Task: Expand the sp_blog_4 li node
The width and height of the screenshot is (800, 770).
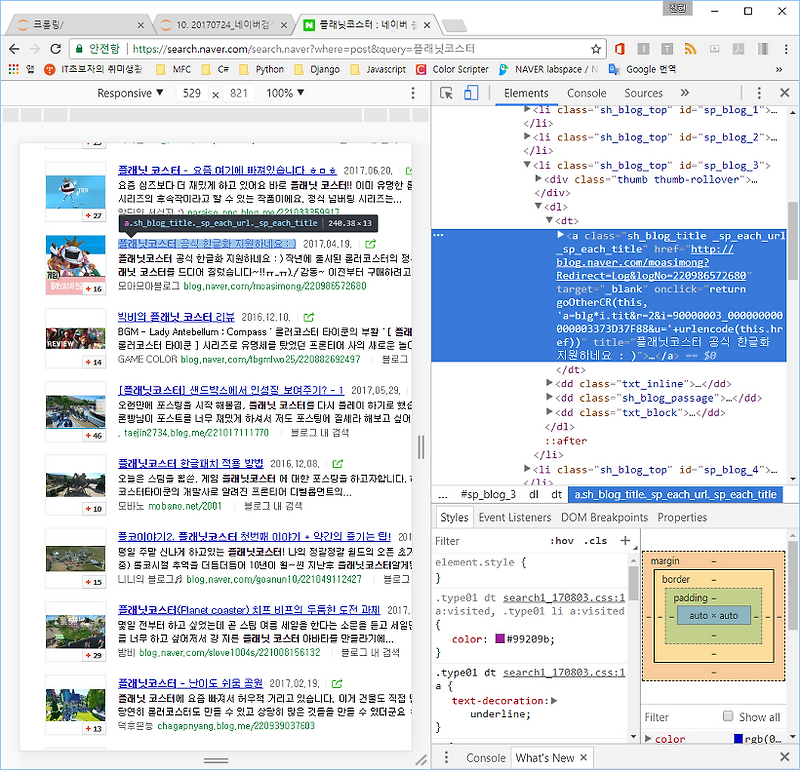Action: (527, 468)
